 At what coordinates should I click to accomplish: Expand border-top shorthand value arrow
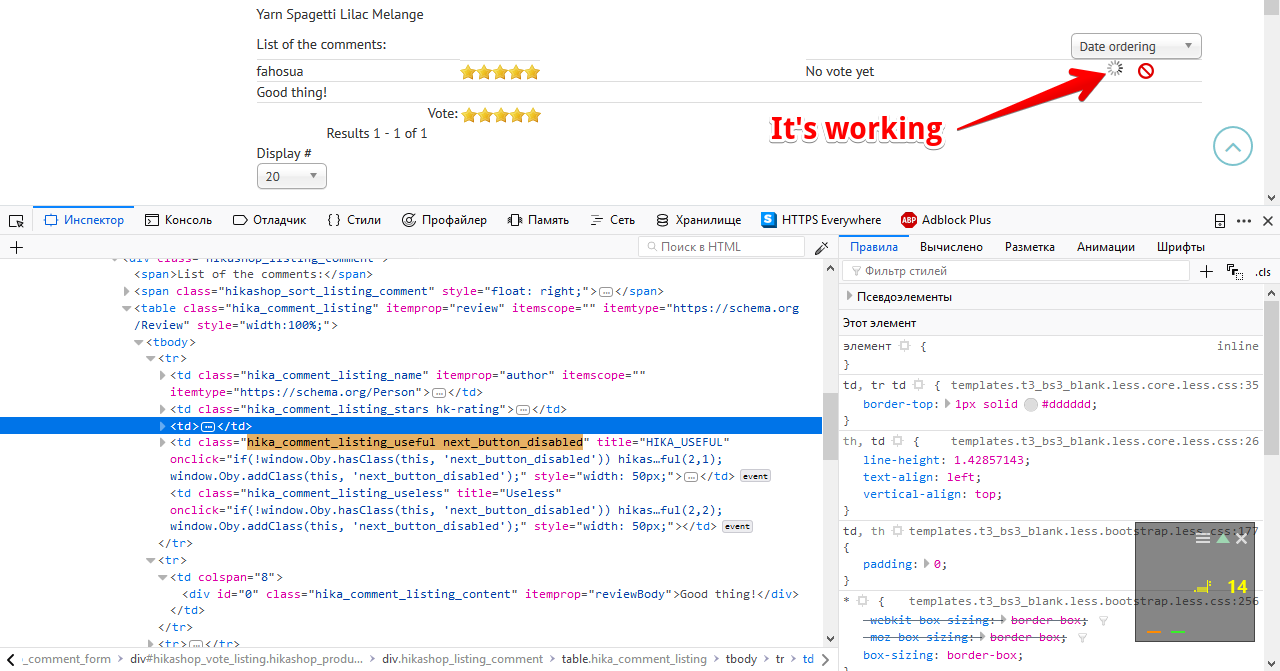pos(948,404)
